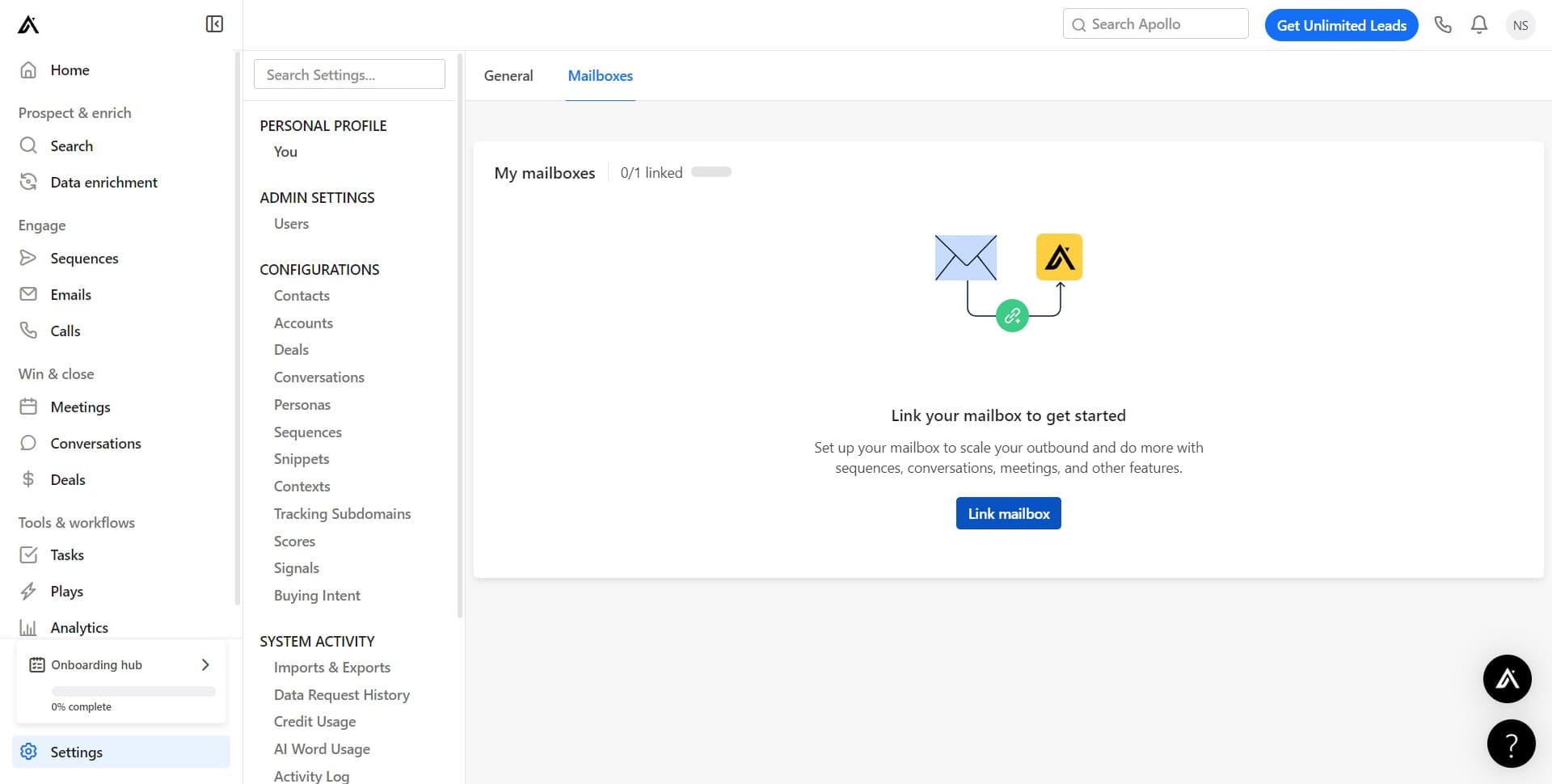Open the help button bottom right
The width and height of the screenshot is (1552, 784).
click(x=1512, y=743)
